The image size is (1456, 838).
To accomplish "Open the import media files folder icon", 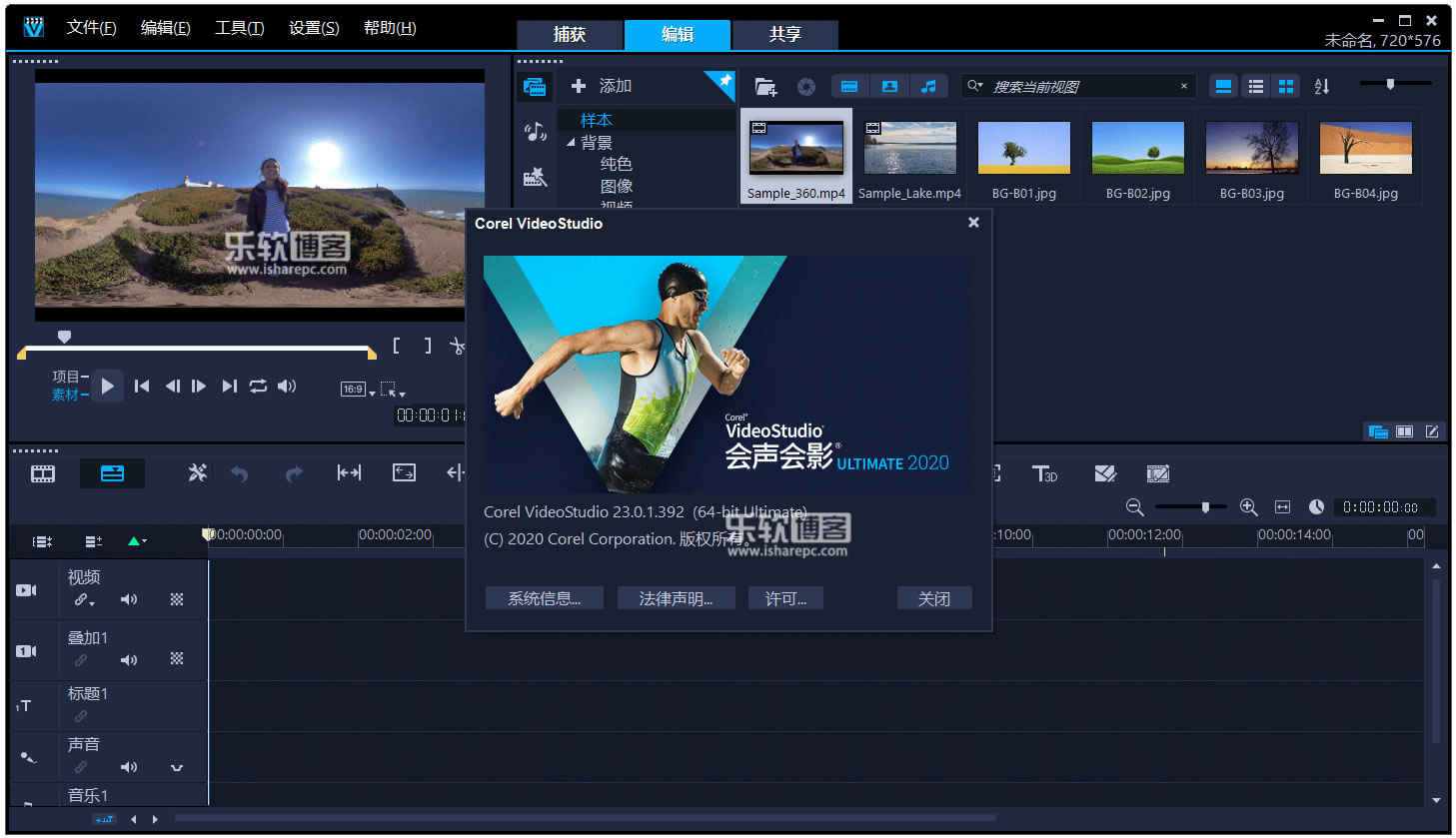I will pos(765,86).
